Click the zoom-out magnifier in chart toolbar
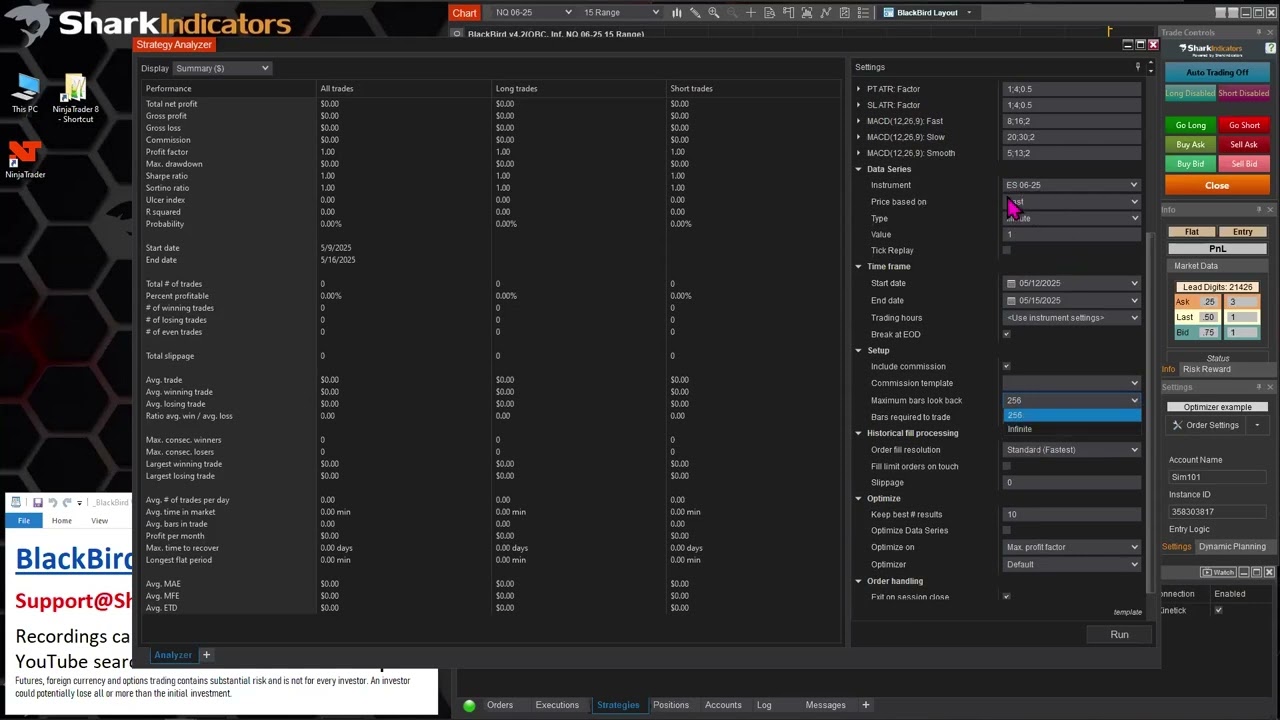 (x=732, y=13)
